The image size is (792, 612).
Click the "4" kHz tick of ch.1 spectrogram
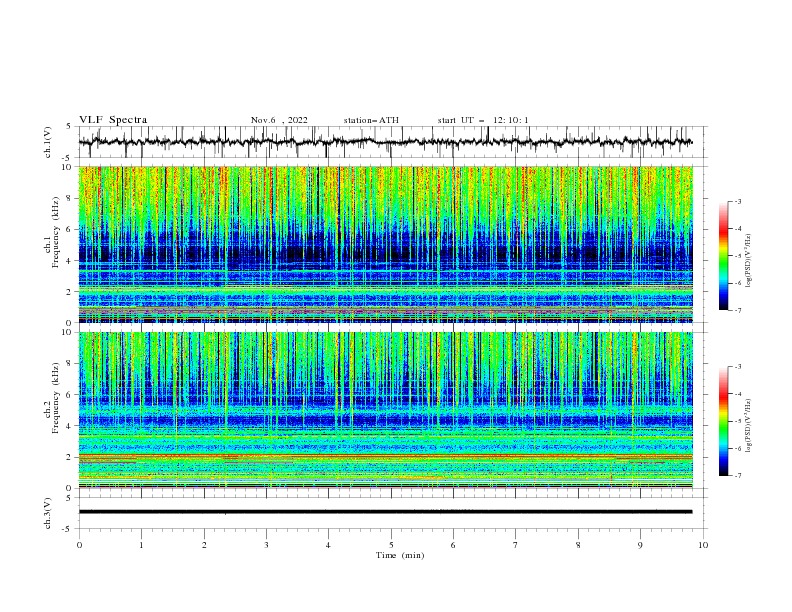coord(70,261)
